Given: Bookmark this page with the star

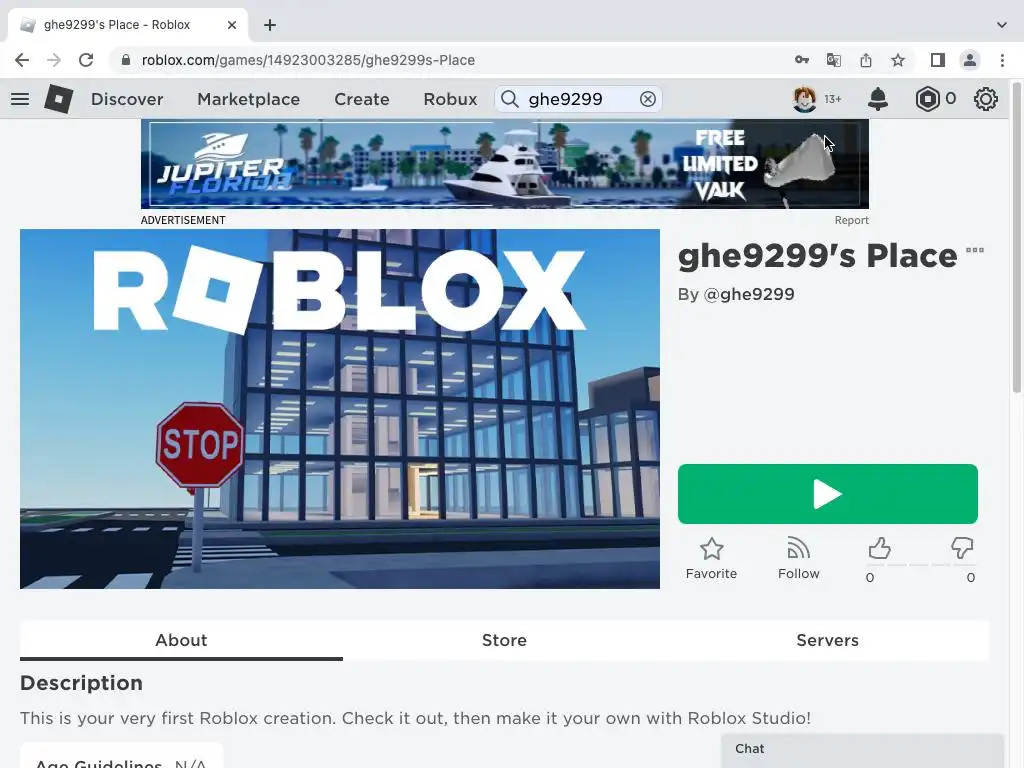Looking at the screenshot, I should 898,60.
